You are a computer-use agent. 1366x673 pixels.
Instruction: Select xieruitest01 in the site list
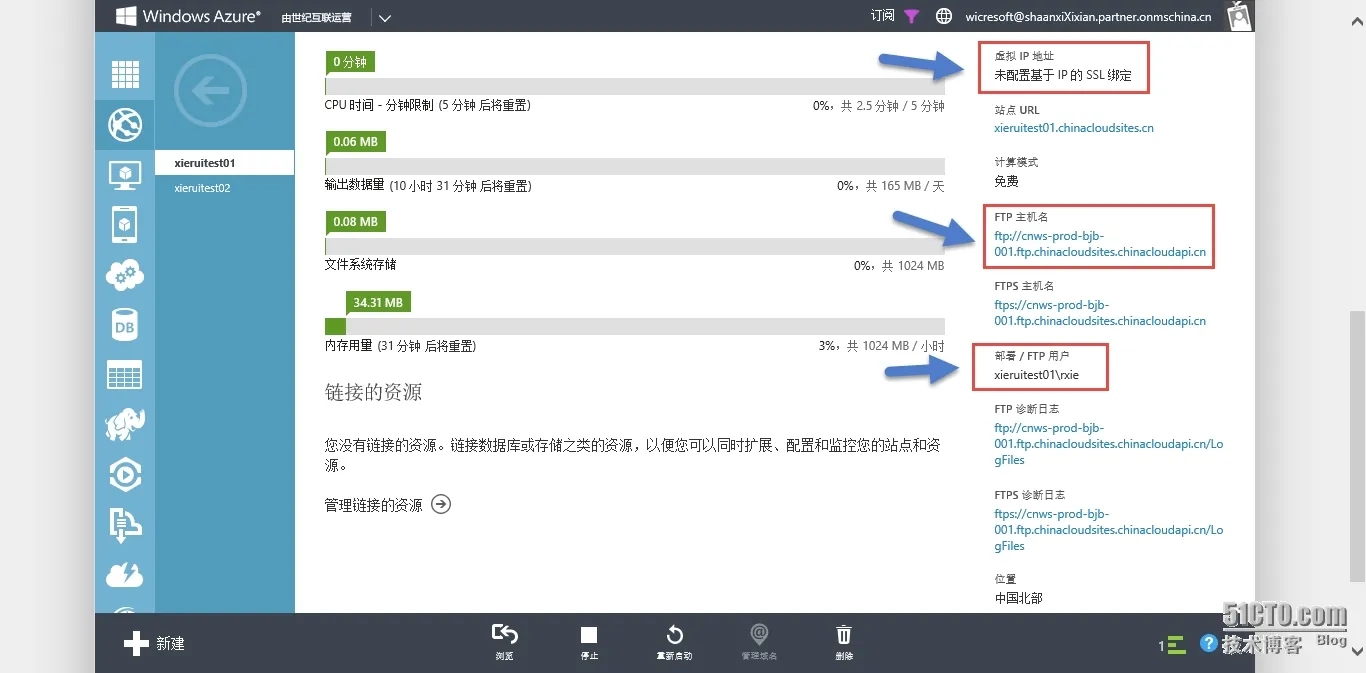click(225, 163)
